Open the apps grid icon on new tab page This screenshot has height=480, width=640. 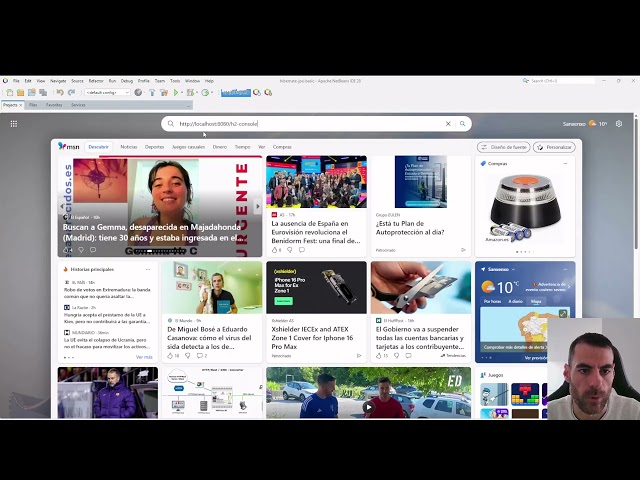[14, 124]
